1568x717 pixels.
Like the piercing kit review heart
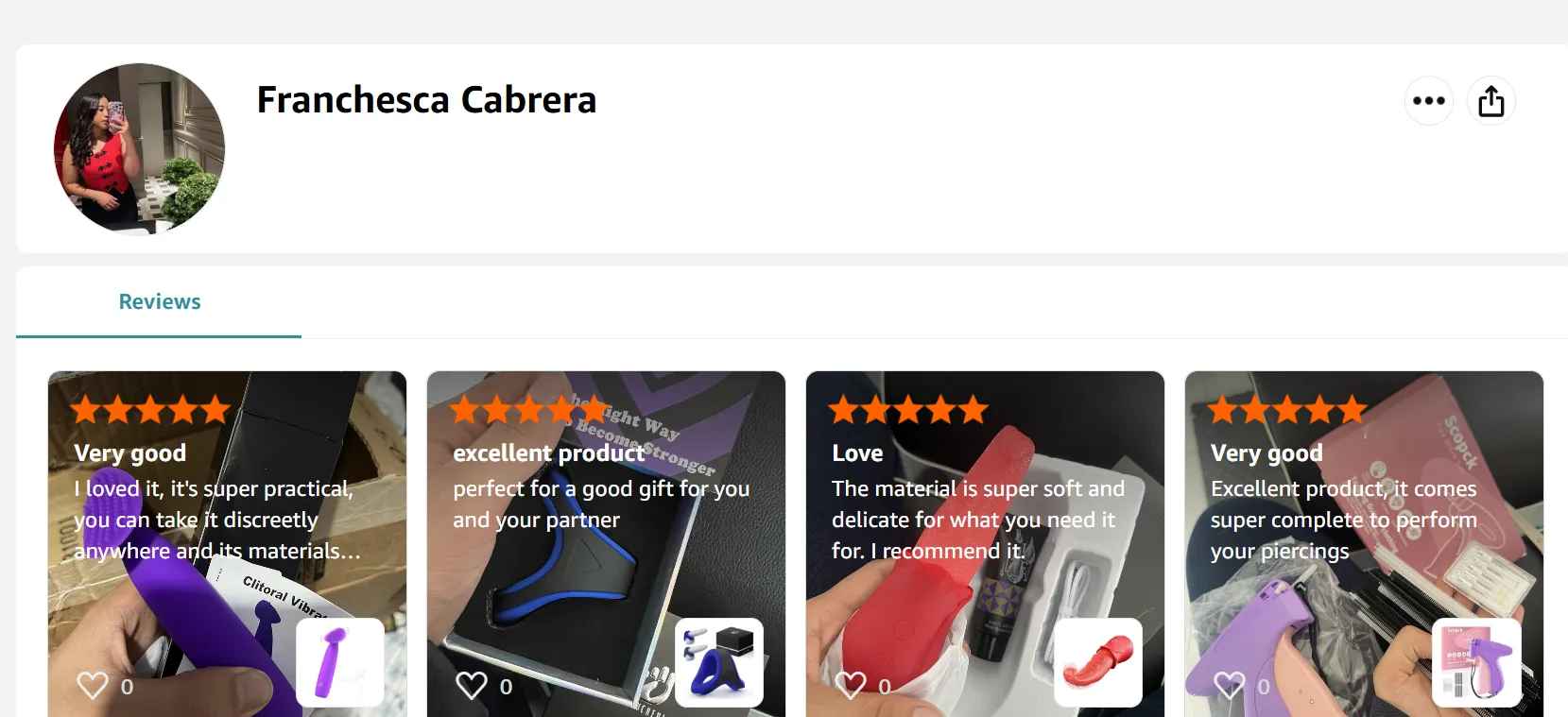1230,685
